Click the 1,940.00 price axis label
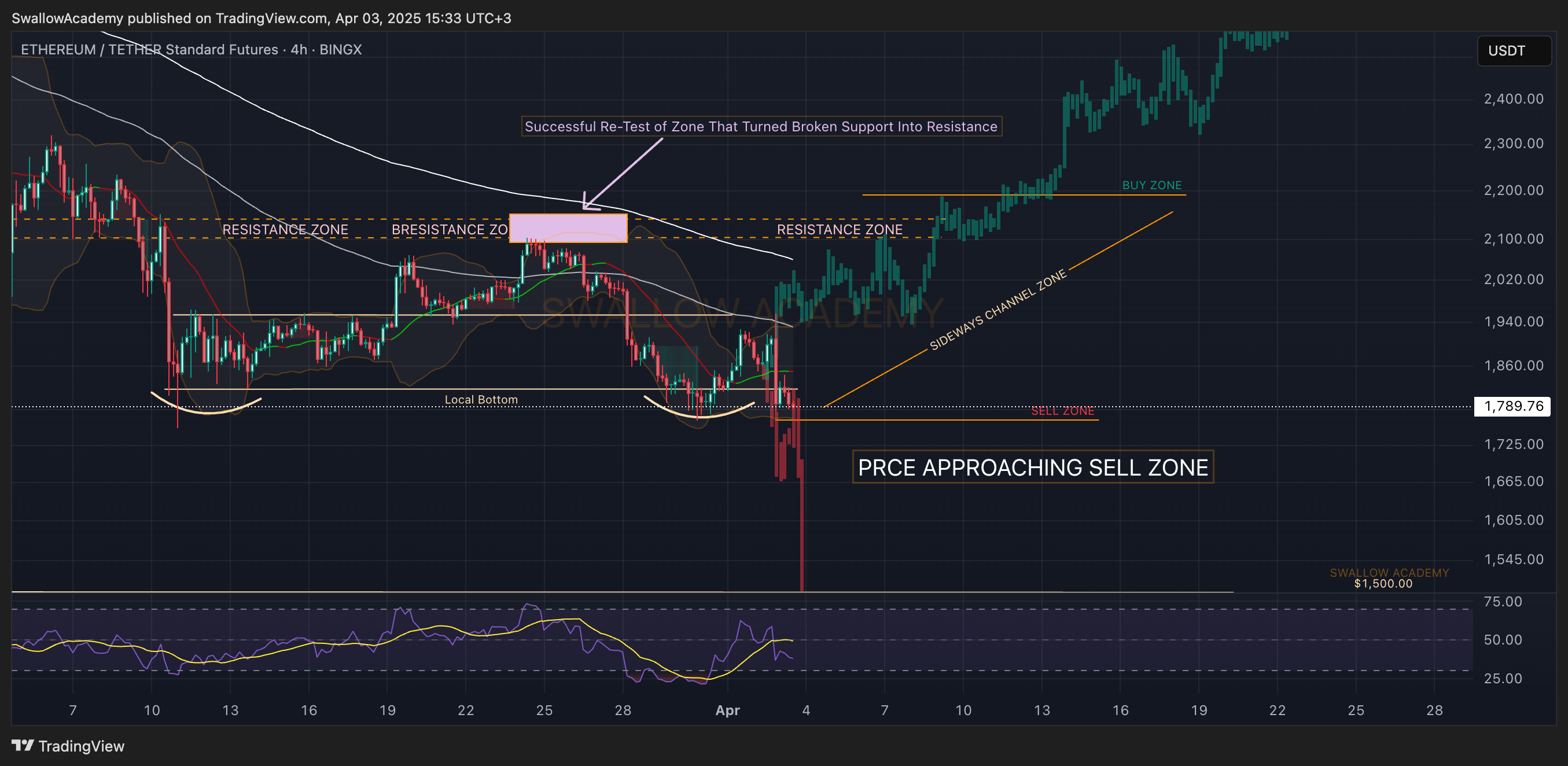 point(1513,321)
